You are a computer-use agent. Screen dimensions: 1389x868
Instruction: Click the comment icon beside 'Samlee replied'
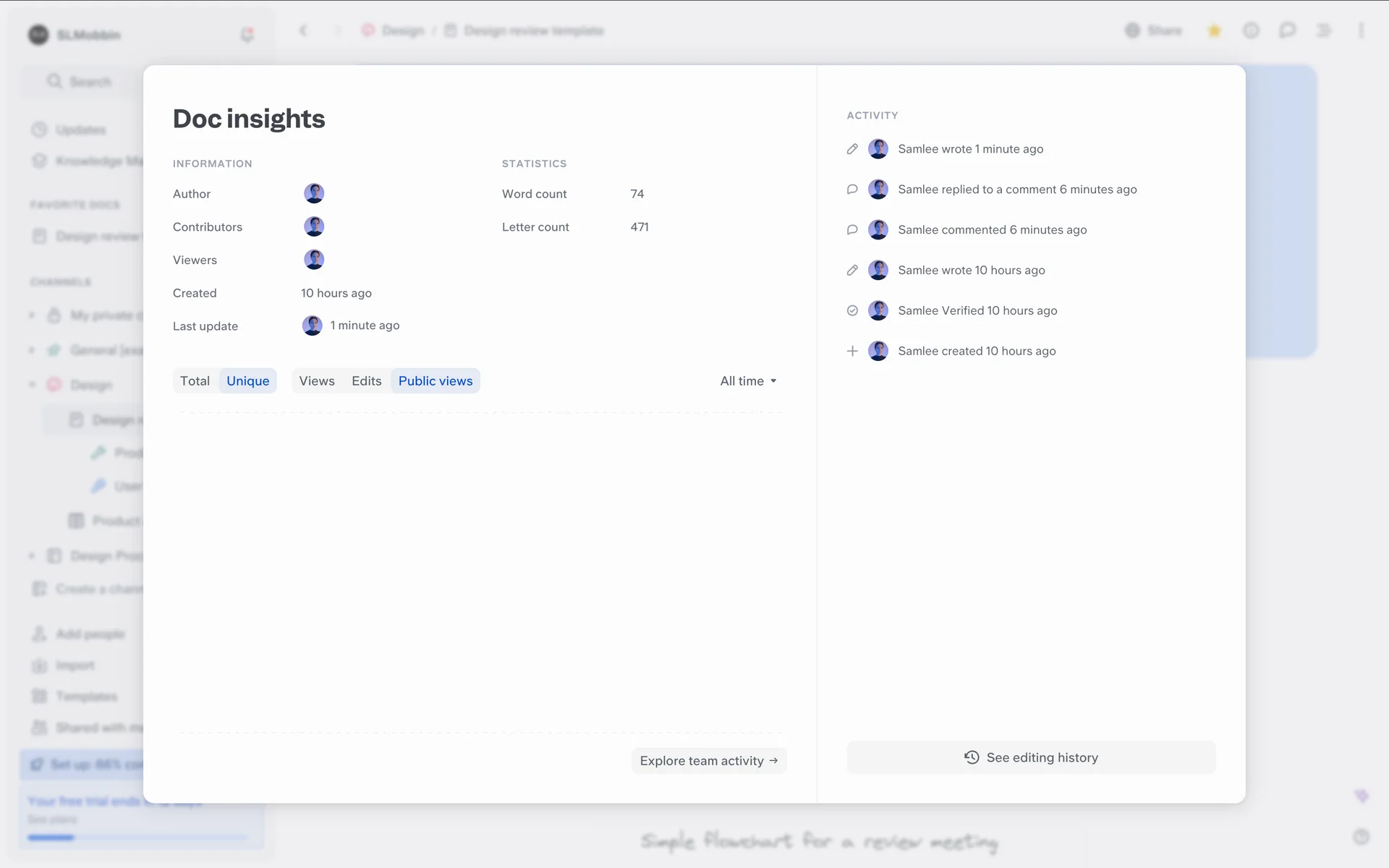point(852,190)
